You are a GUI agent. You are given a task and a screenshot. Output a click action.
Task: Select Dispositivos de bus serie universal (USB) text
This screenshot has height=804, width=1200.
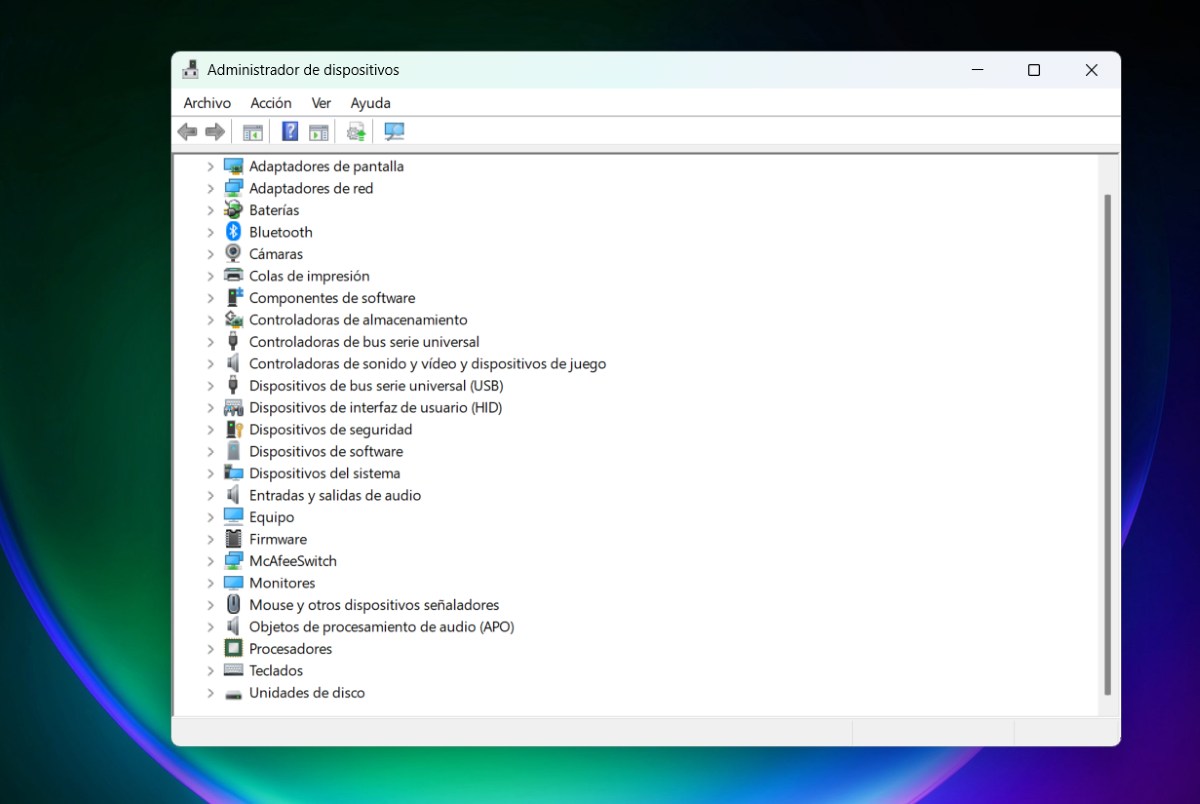(x=376, y=386)
